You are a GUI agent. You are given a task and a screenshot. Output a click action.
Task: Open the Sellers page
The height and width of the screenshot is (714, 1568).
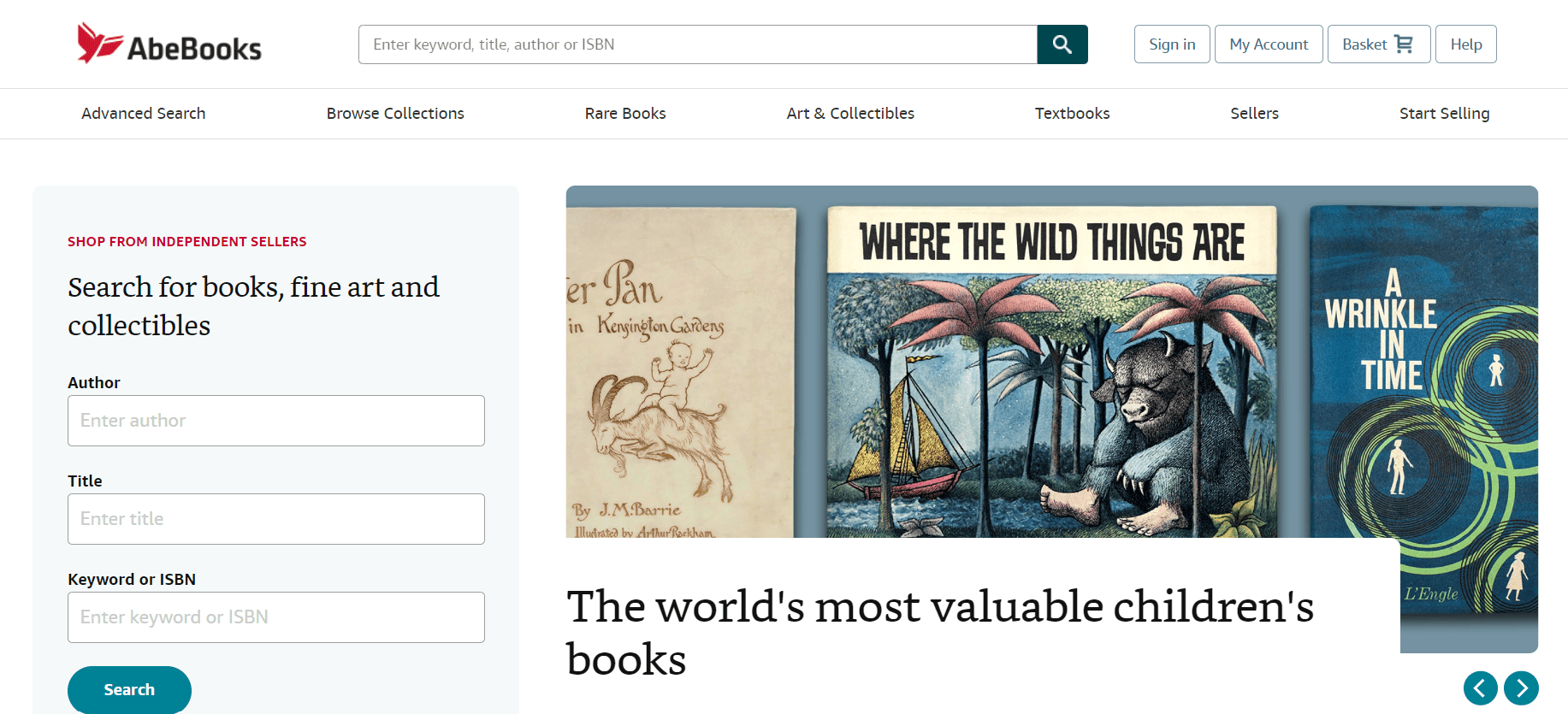1254,113
